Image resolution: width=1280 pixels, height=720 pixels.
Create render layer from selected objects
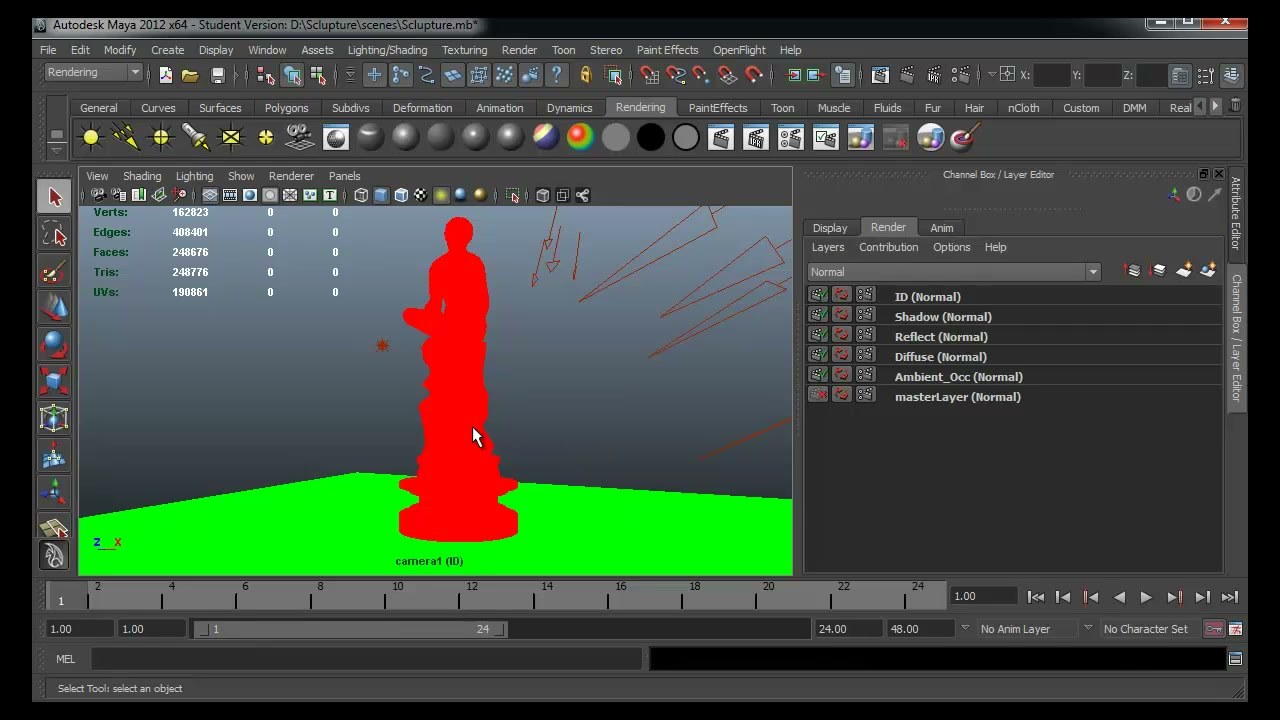(x=1208, y=271)
